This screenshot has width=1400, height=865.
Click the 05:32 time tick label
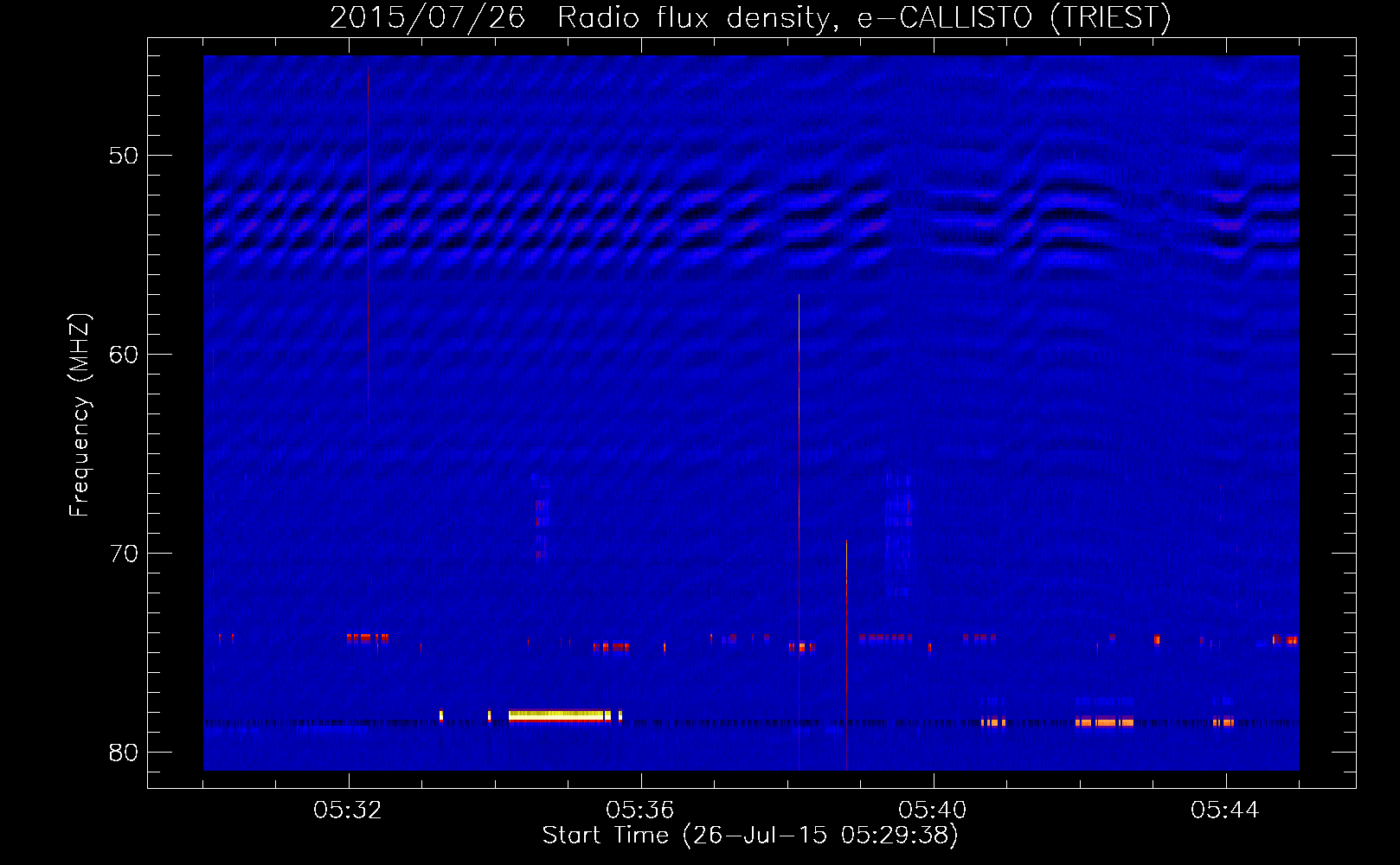coord(348,810)
